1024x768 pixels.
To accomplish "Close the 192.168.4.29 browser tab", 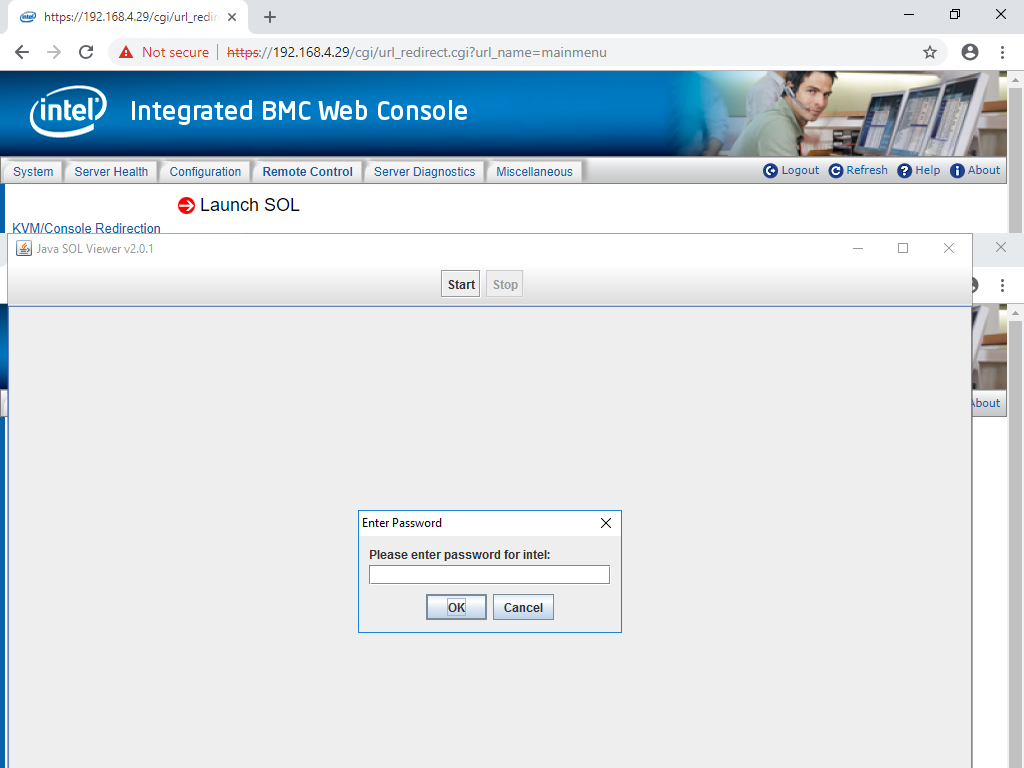I will click(x=232, y=17).
